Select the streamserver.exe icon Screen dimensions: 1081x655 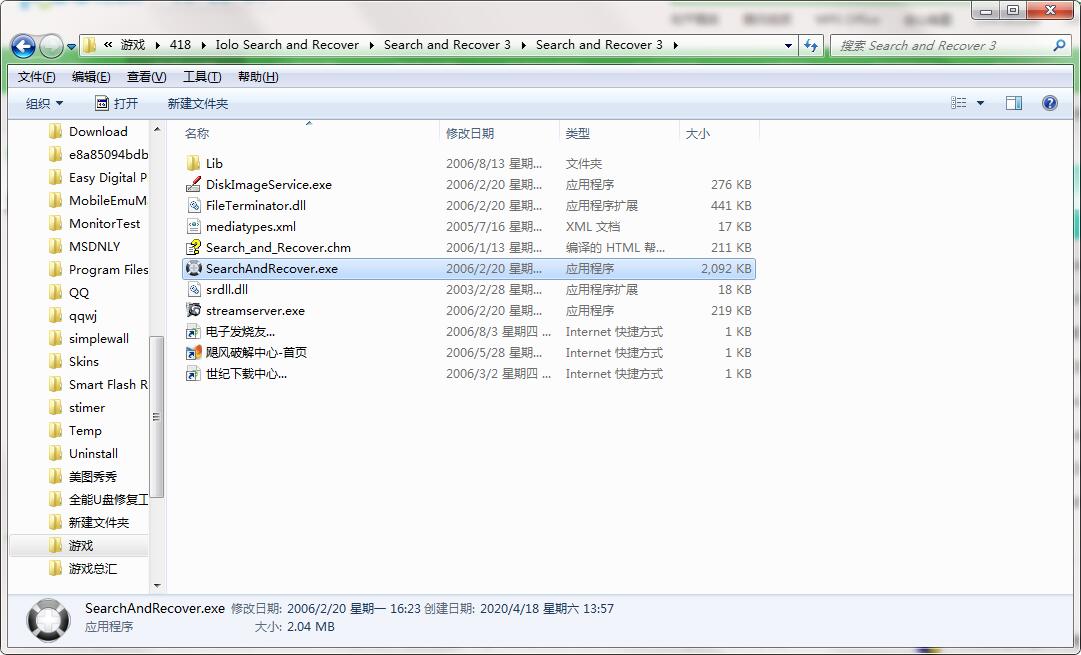point(193,310)
